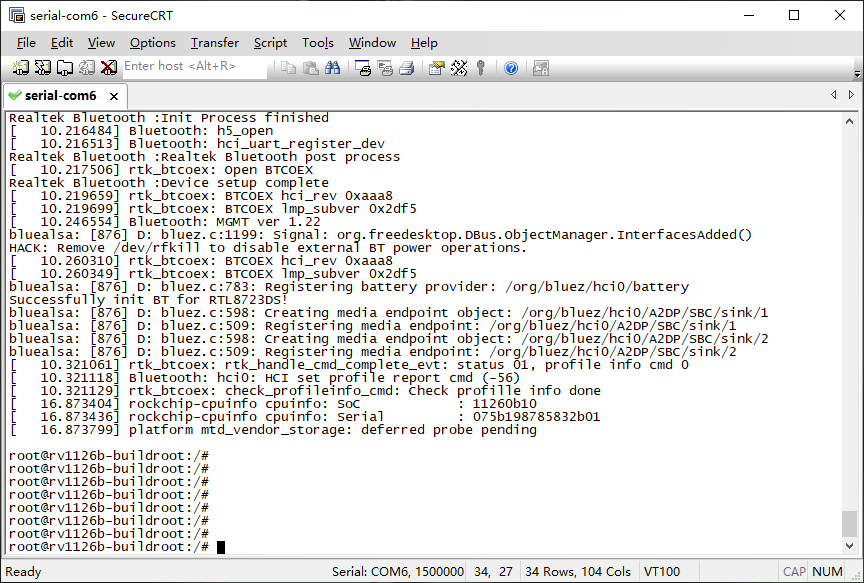
Task: Open the toolbar overflow arrow
Action: [857, 73]
